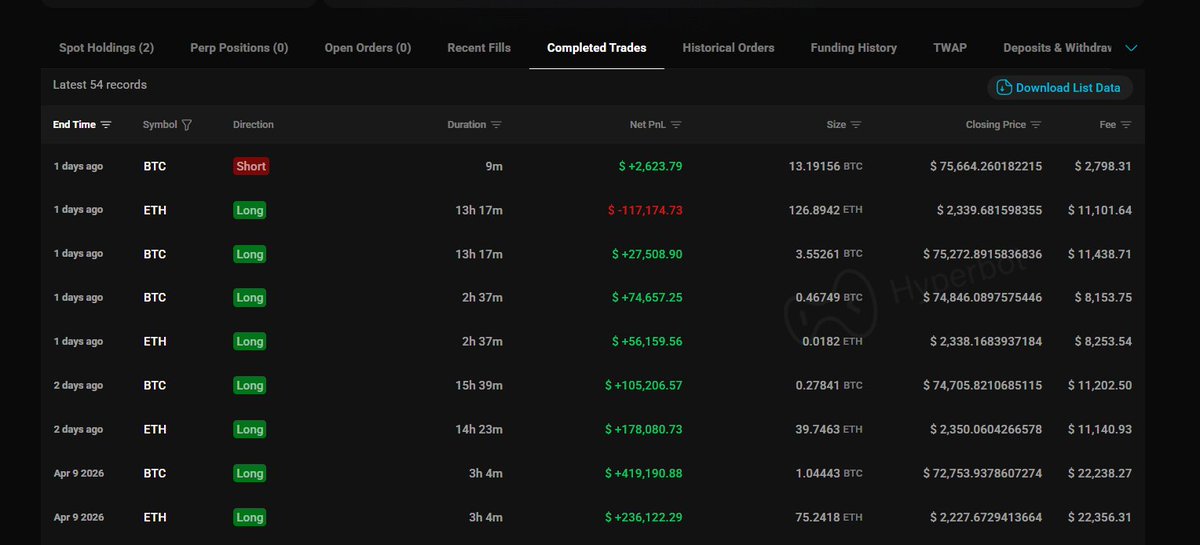Click the +419,190.88 BTC trade PnL
Image resolution: width=1200 pixels, height=545 pixels.
click(643, 473)
